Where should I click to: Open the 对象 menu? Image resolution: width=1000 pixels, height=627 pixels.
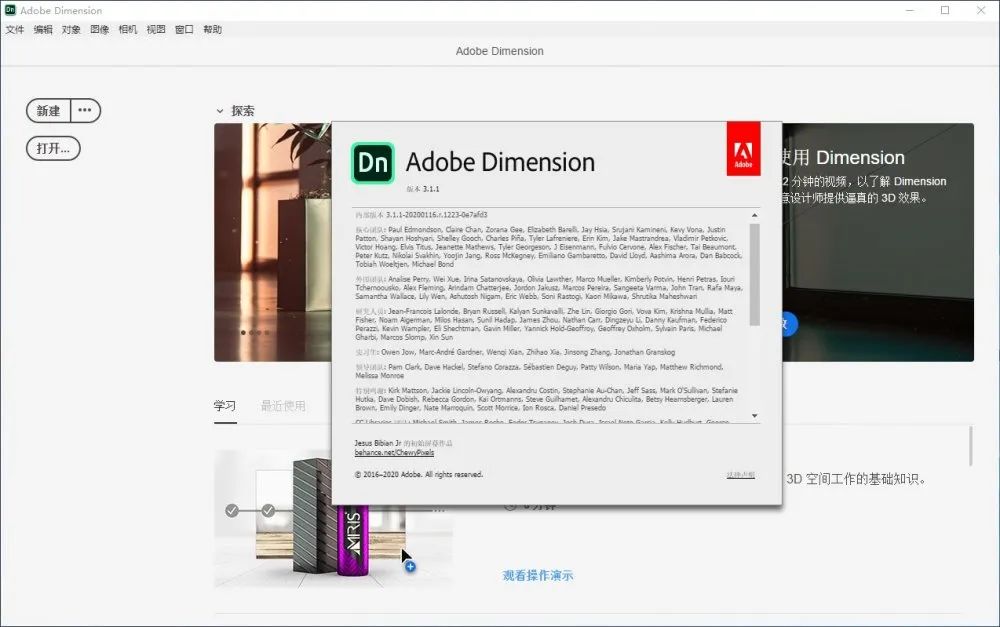click(71, 29)
